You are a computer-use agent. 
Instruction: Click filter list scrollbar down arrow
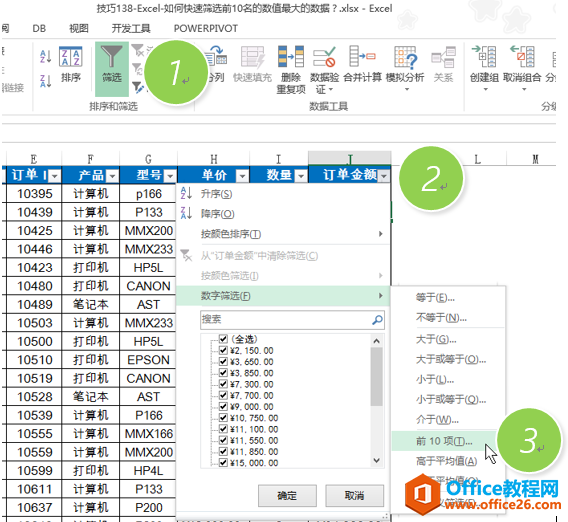376,460
